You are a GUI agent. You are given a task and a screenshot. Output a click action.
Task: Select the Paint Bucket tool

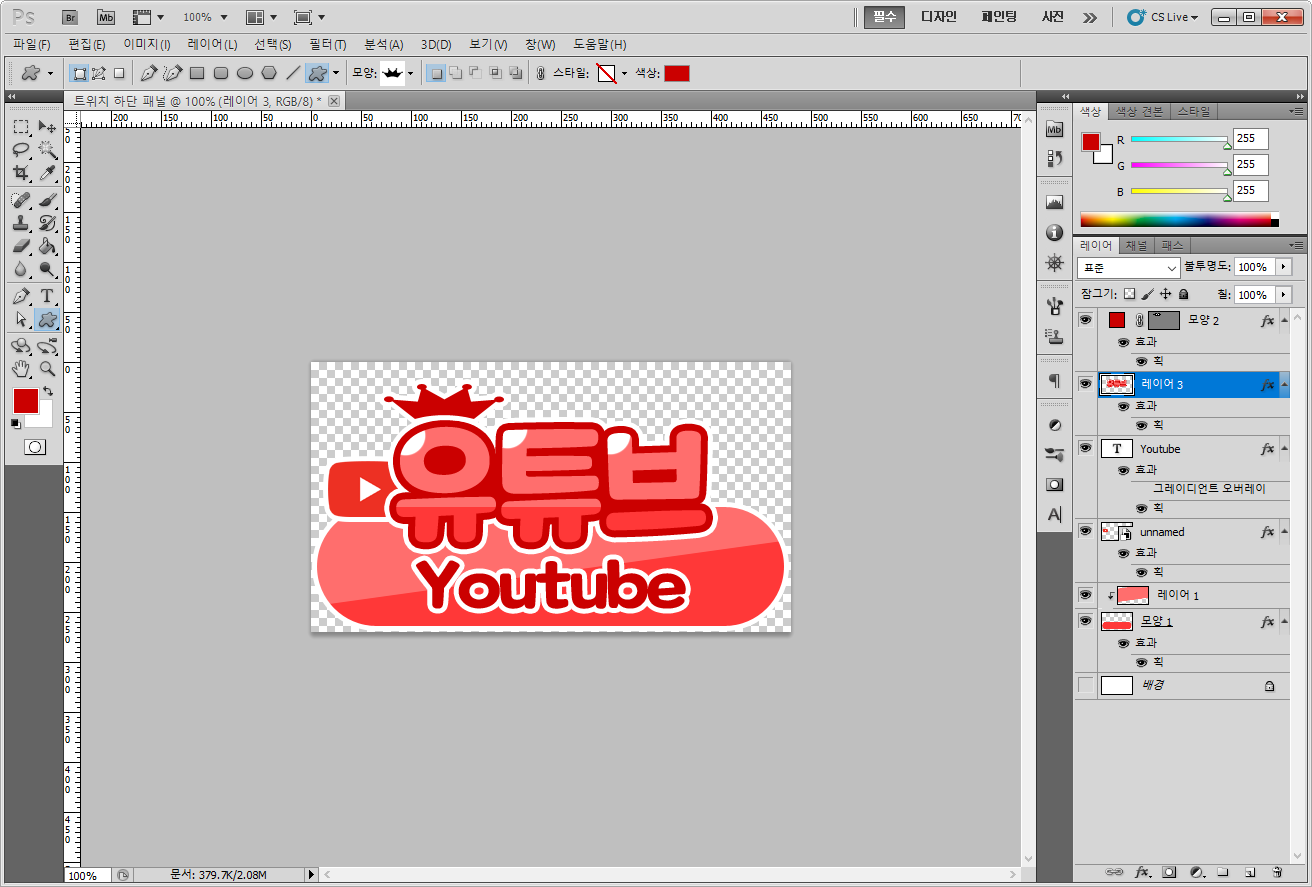[47, 246]
